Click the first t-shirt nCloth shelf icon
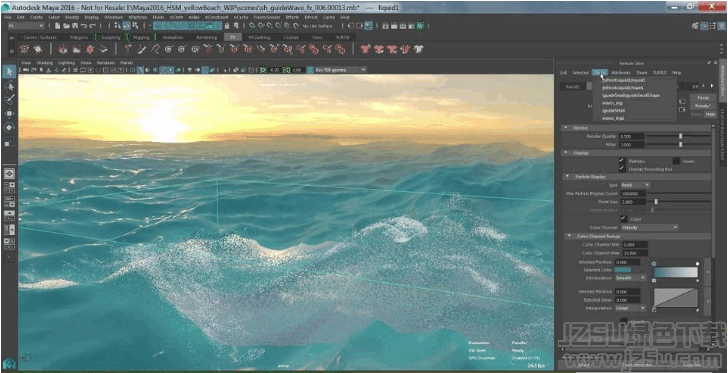 364,49
